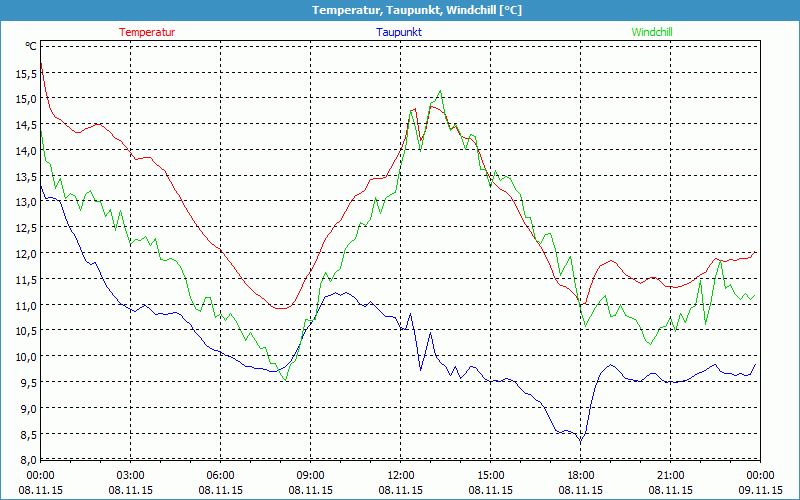Image resolution: width=800 pixels, height=500 pixels.
Task: Click the °C unit label on y-axis
Action: (x=30, y=46)
